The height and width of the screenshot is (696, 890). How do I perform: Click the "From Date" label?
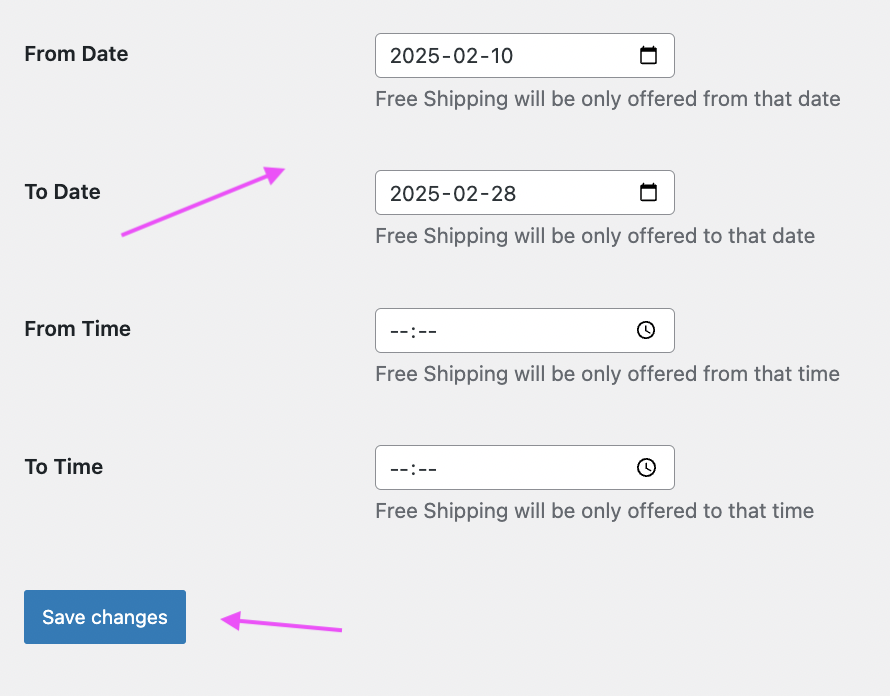tap(76, 54)
